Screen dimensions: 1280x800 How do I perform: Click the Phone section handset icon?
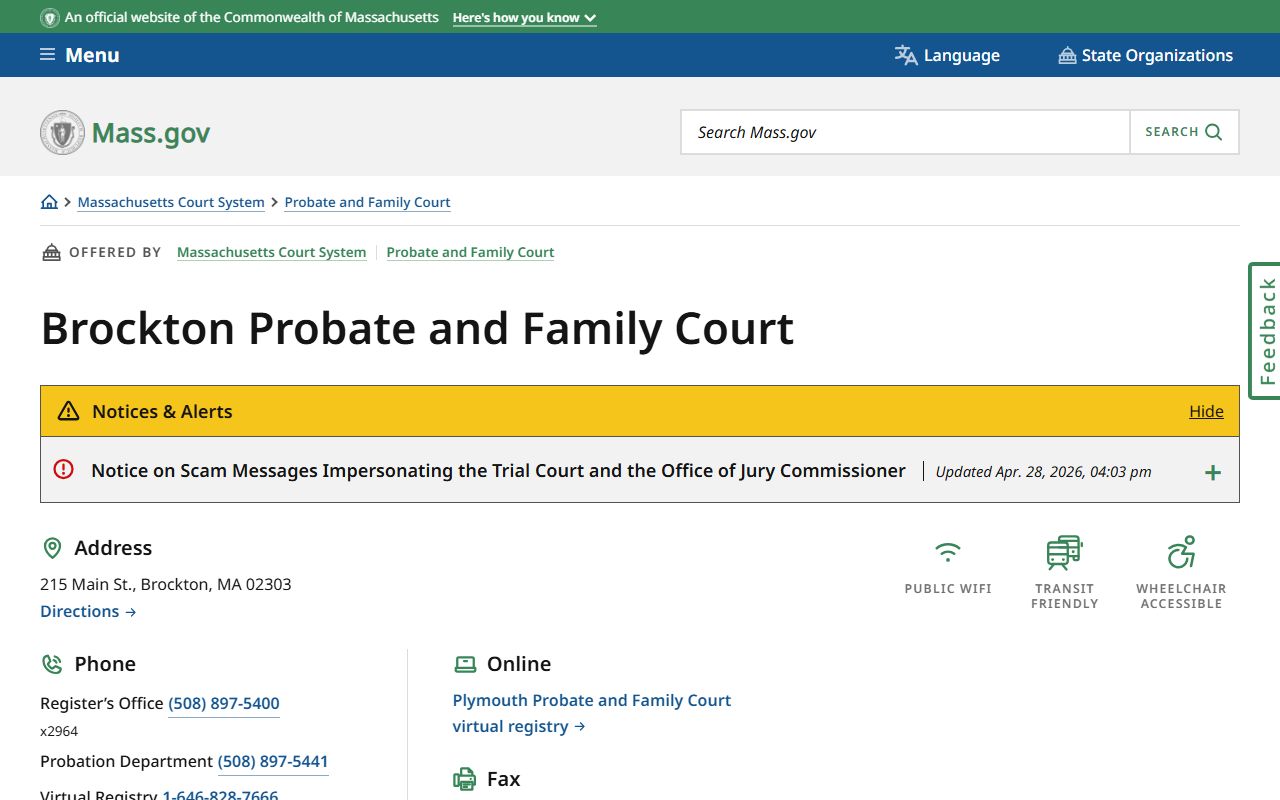tap(52, 664)
